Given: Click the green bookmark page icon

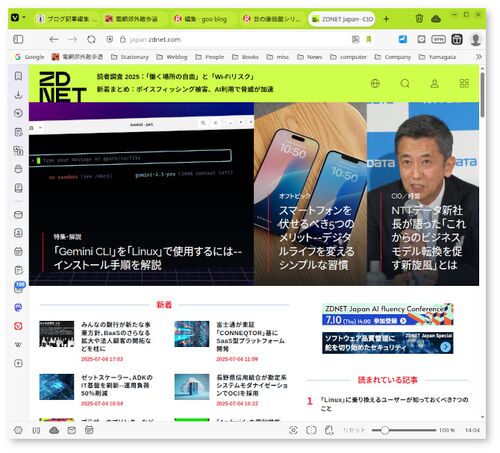Looking at the screenshot, I should pos(369,39).
